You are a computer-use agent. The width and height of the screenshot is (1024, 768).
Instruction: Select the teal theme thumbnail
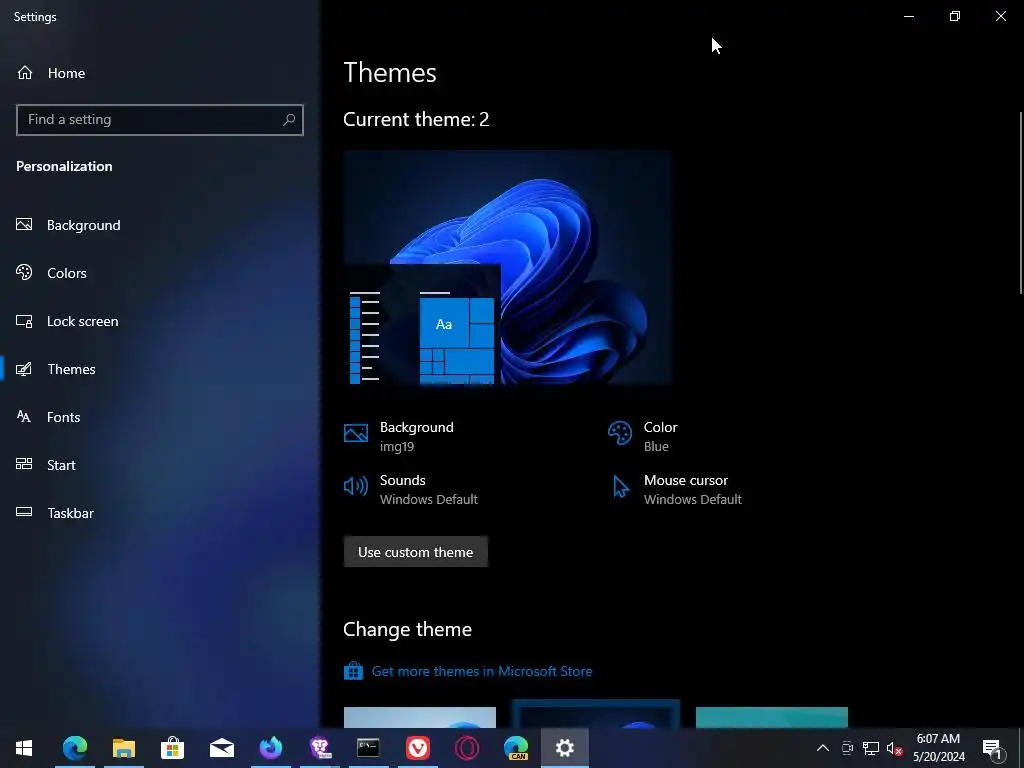[x=772, y=717]
